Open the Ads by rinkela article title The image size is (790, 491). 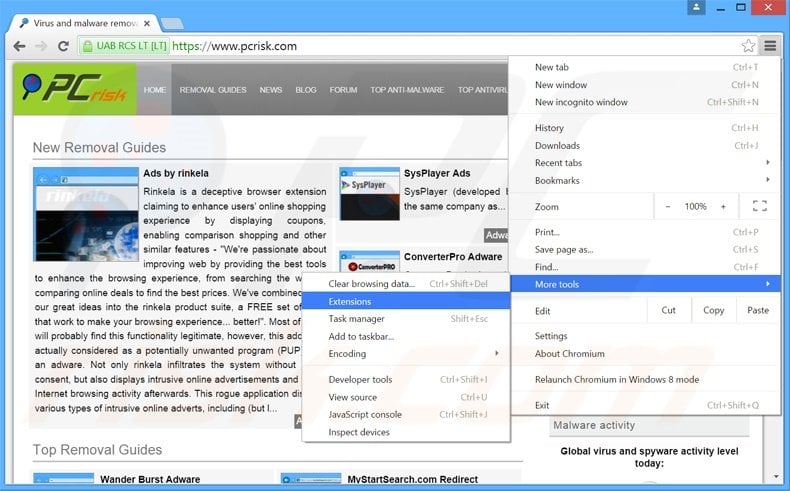pos(176,173)
